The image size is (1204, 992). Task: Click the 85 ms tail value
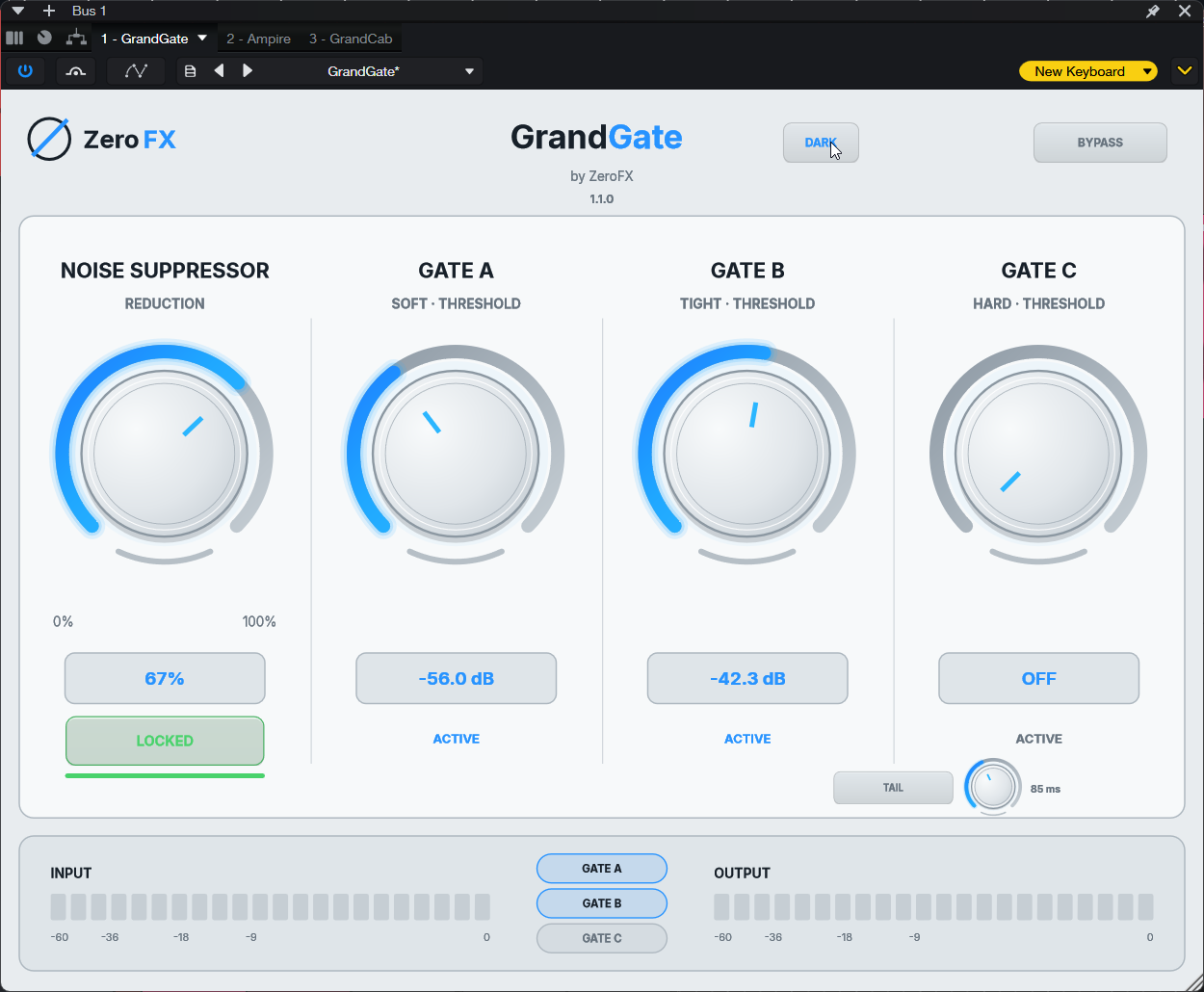(x=1045, y=789)
